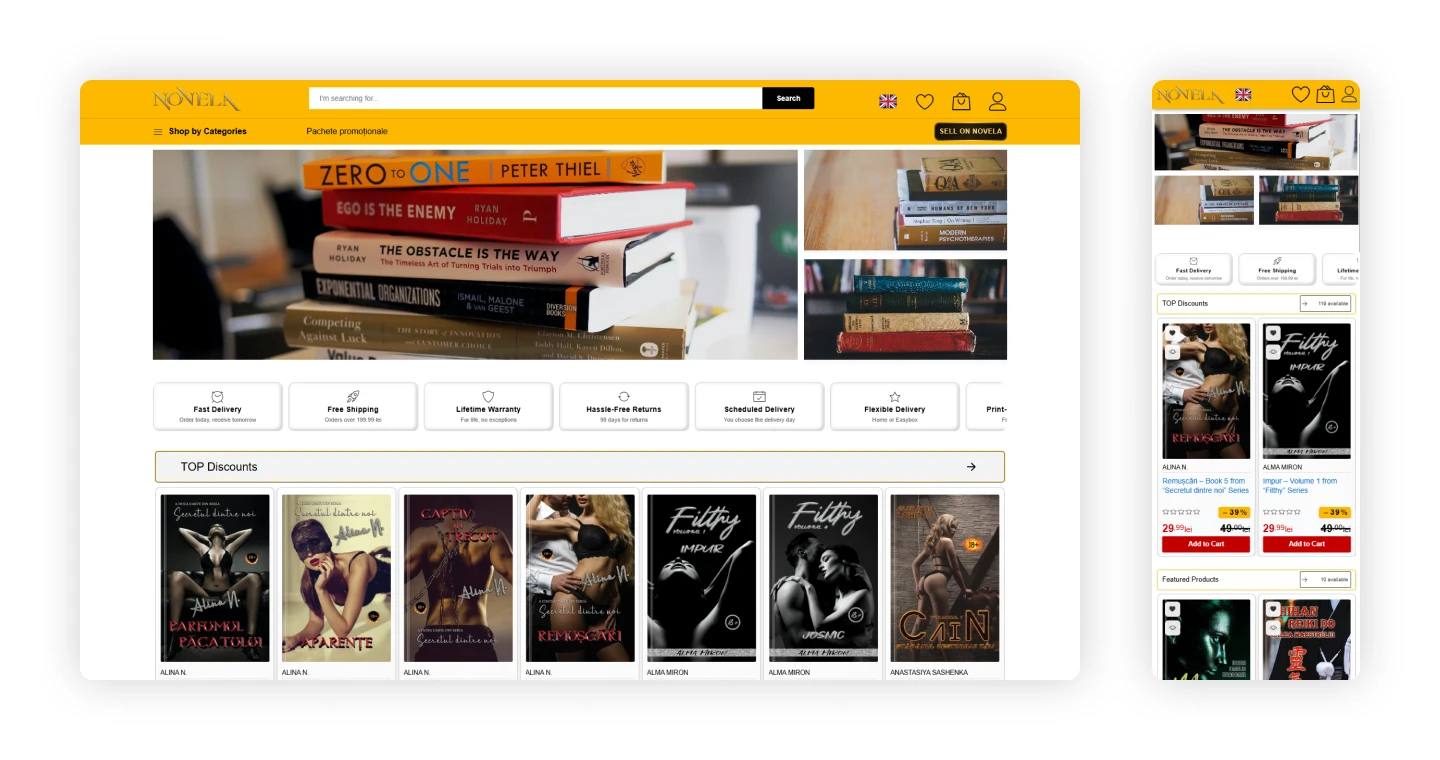Click the Novela logo in desktop header
The height and width of the screenshot is (760, 1440).
pyautogui.click(x=196, y=100)
